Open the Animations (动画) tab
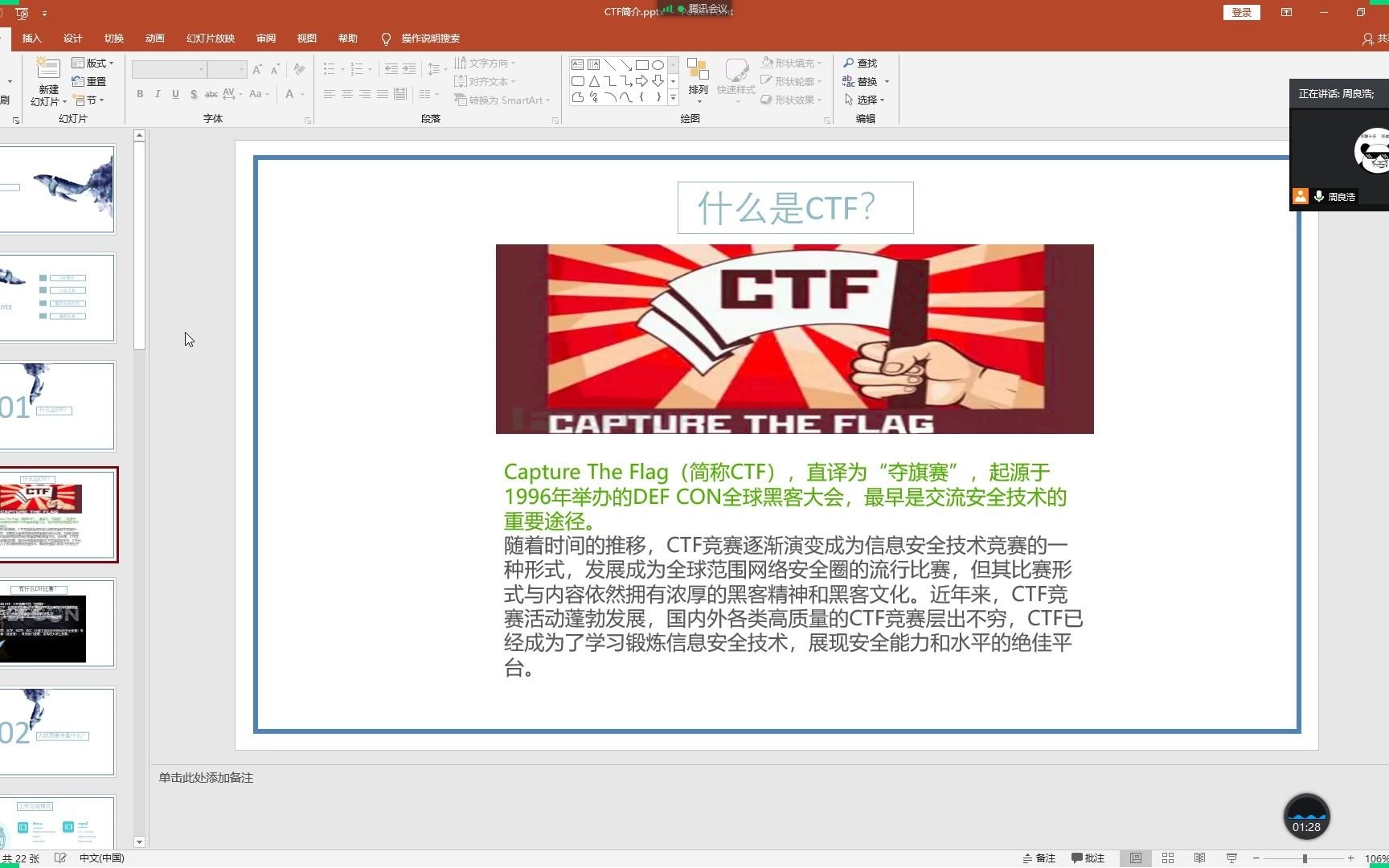The height and width of the screenshot is (868, 1389). (155, 38)
